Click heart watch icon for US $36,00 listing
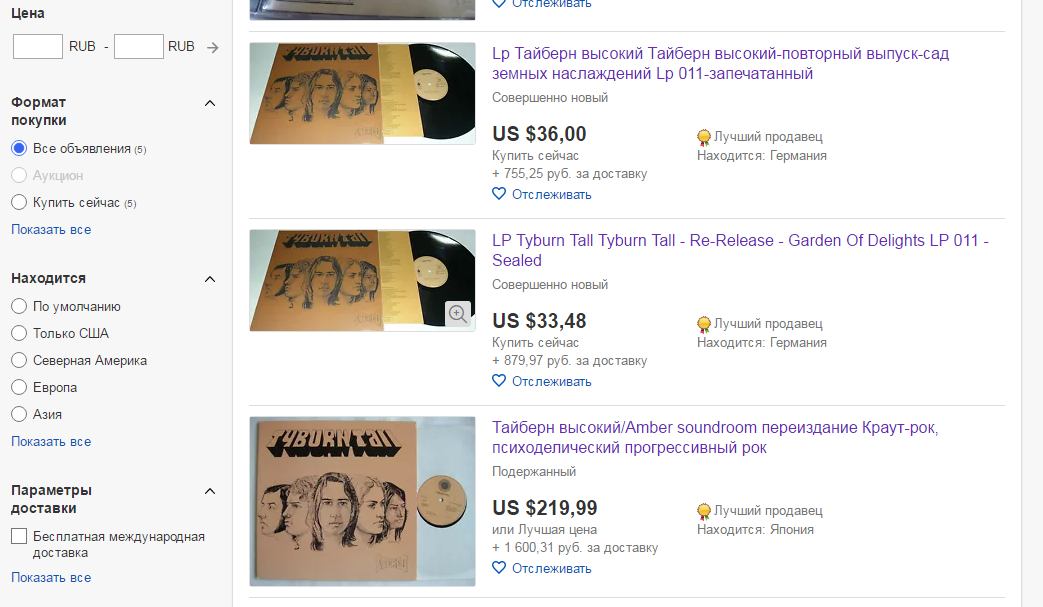This screenshot has height=607, width=1043. [499, 193]
